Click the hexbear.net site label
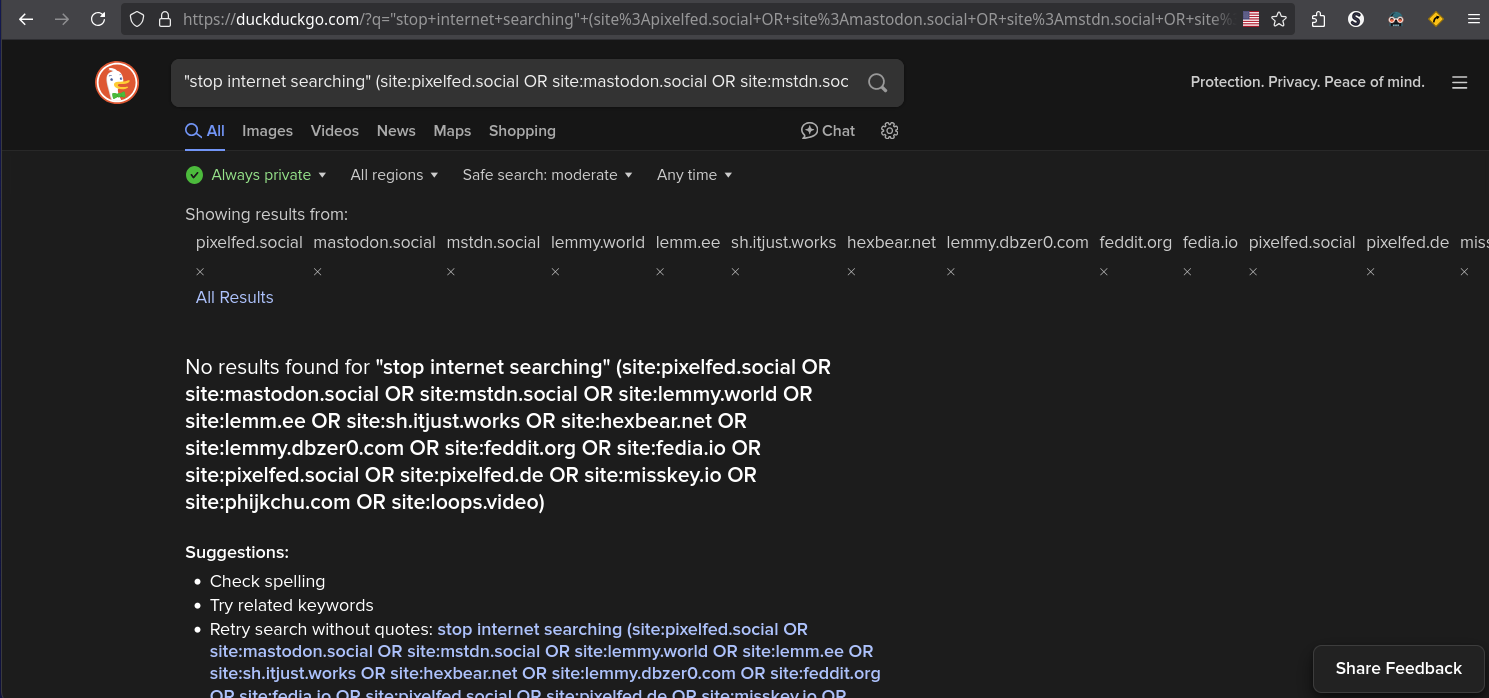Image resolution: width=1489 pixels, height=698 pixels. pos(891,242)
